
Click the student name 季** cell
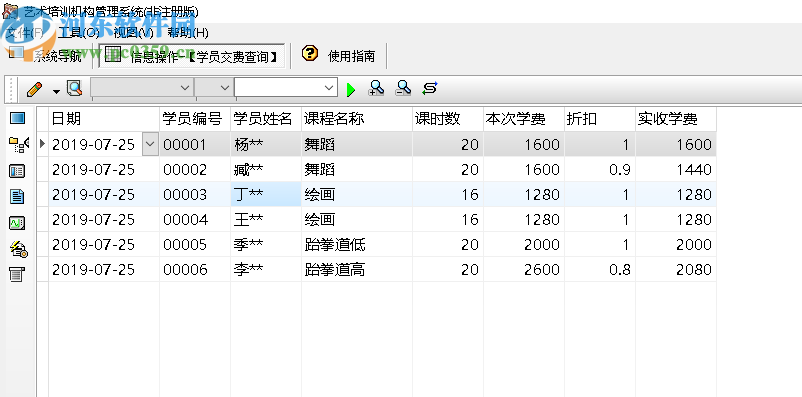pos(266,245)
